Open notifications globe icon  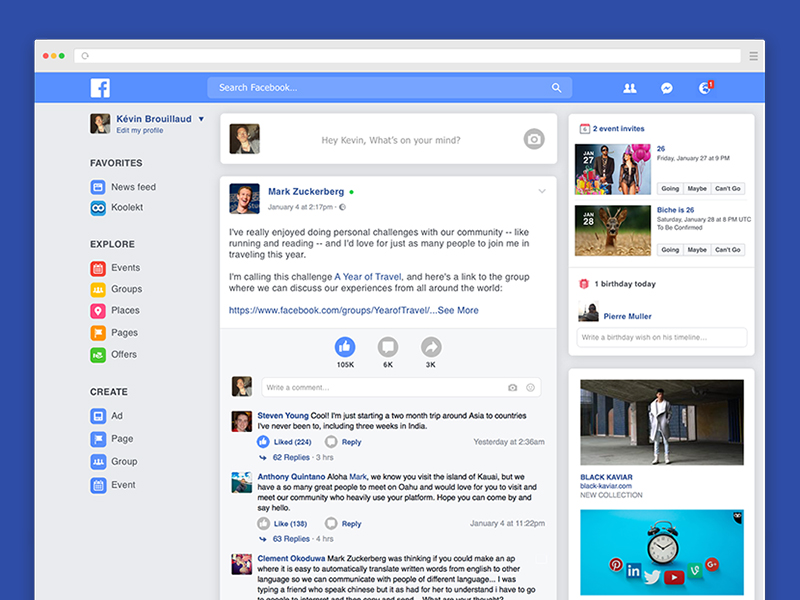point(705,88)
